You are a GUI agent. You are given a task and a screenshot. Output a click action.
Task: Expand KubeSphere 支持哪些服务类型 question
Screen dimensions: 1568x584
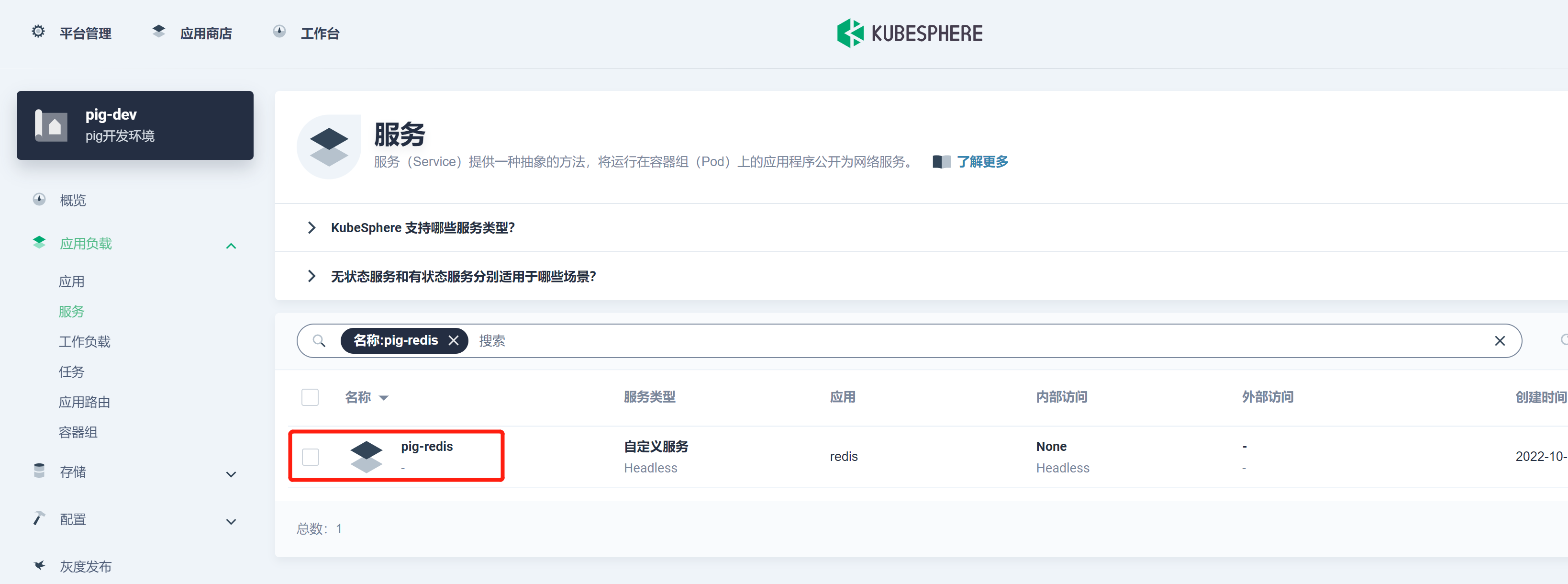coord(312,228)
